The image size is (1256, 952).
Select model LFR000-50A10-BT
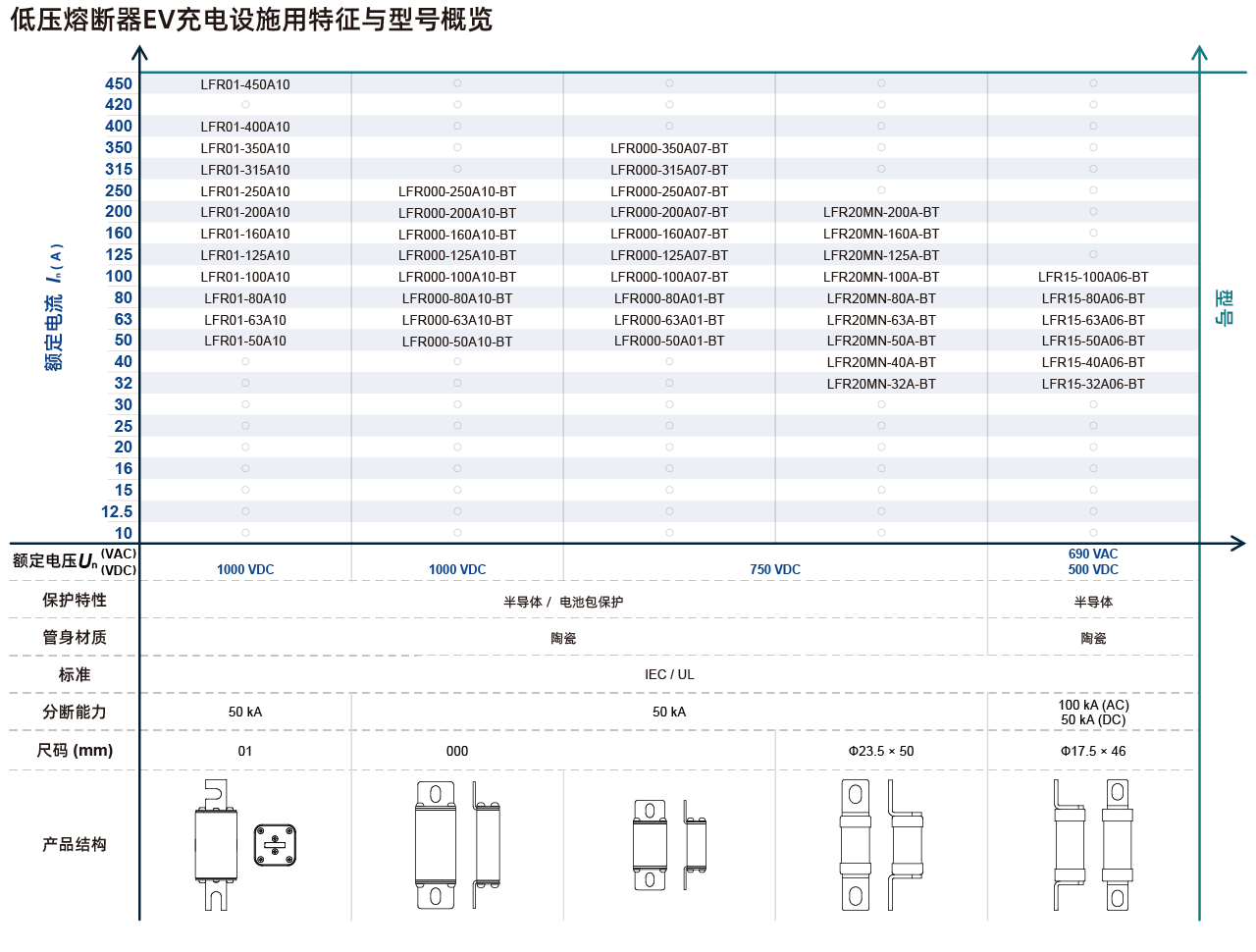(457, 342)
